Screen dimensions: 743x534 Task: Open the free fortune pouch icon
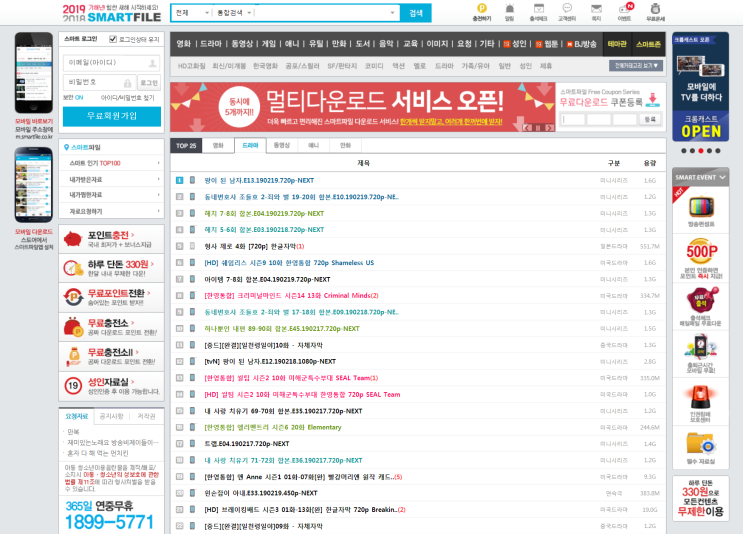pos(655,8)
